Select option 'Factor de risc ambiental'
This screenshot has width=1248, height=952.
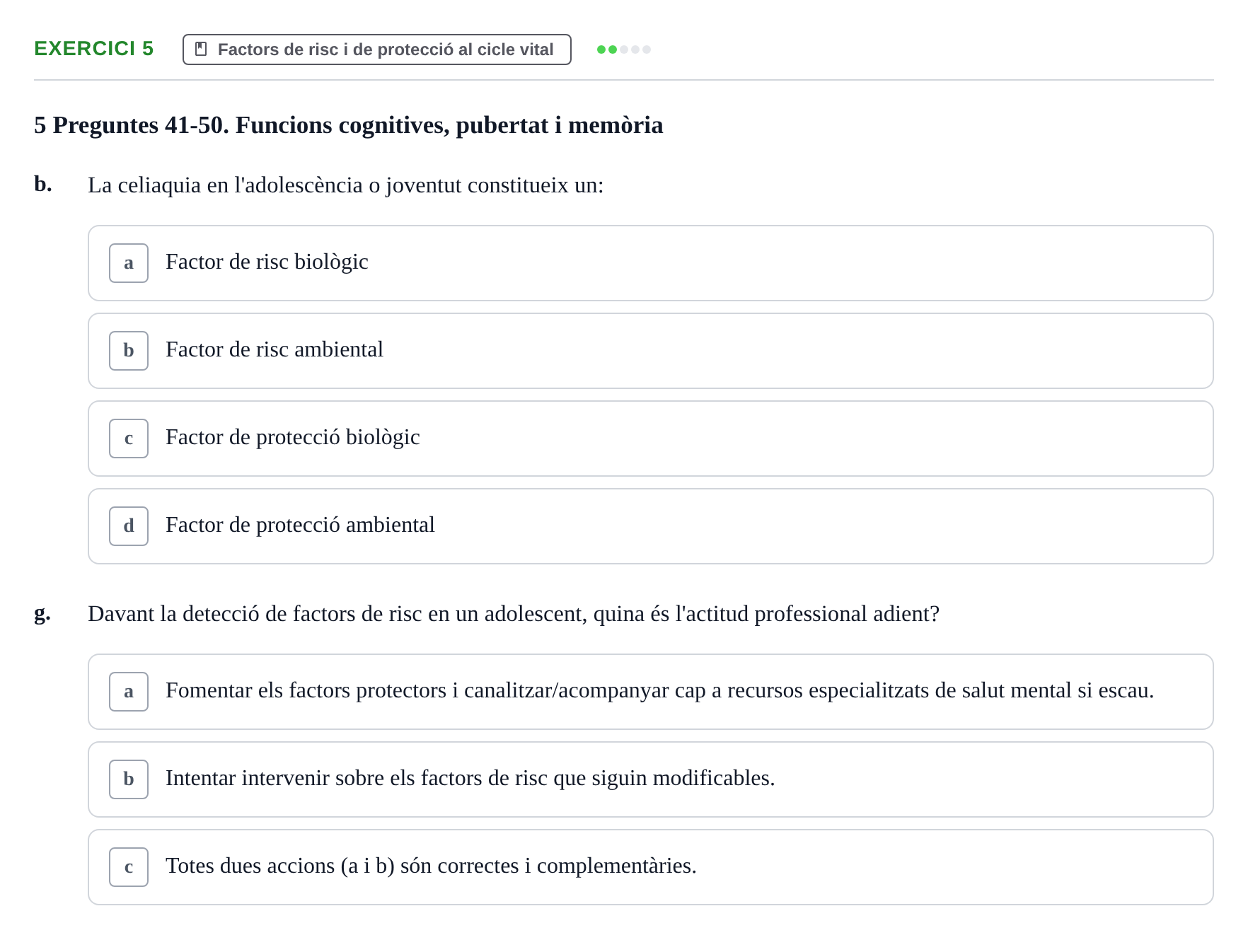(650, 351)
